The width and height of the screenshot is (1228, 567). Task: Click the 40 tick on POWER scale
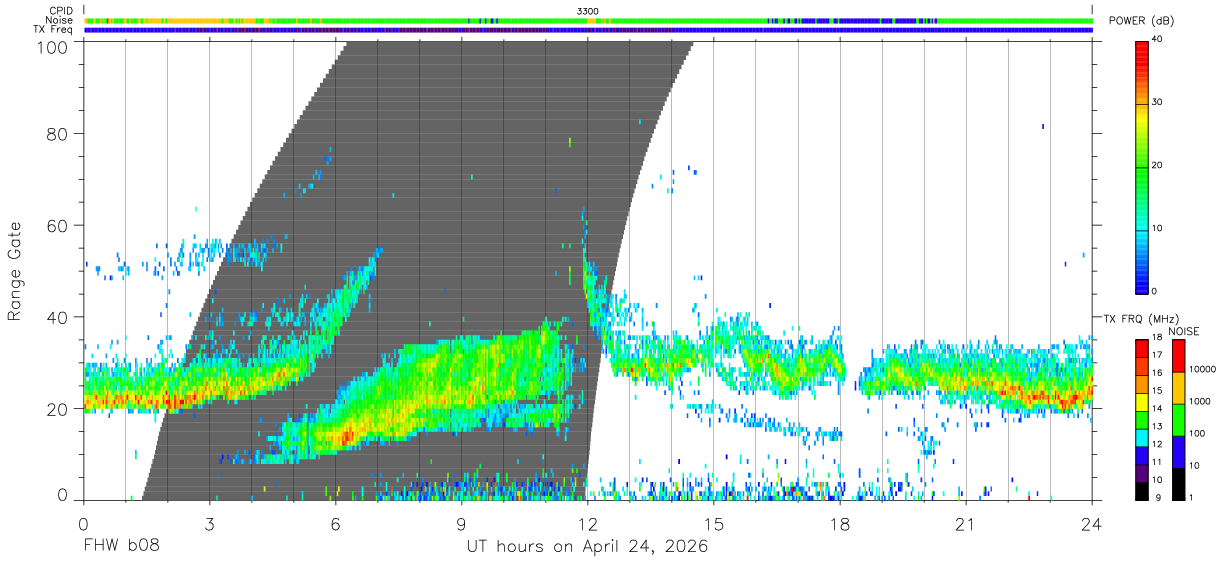pyautogui.click(x=1158, y=40)
